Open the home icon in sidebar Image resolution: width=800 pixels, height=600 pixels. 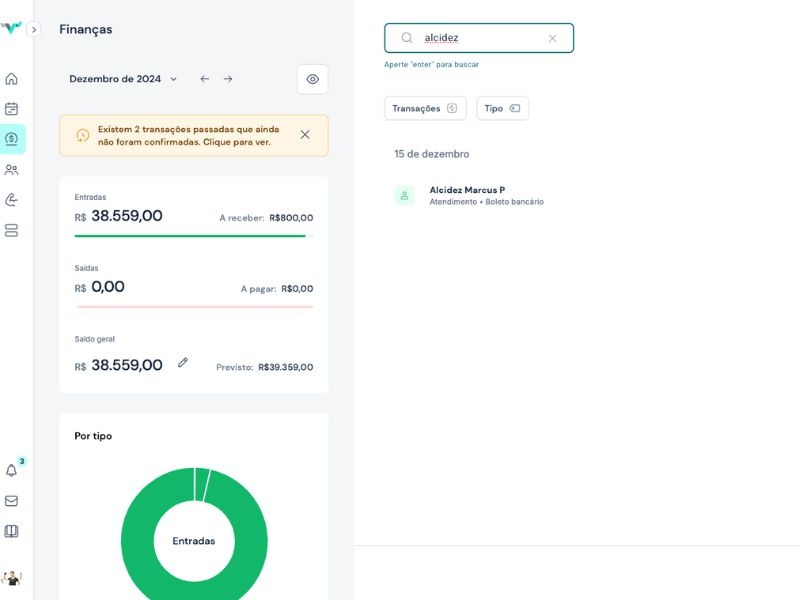[x=12, y=79]
